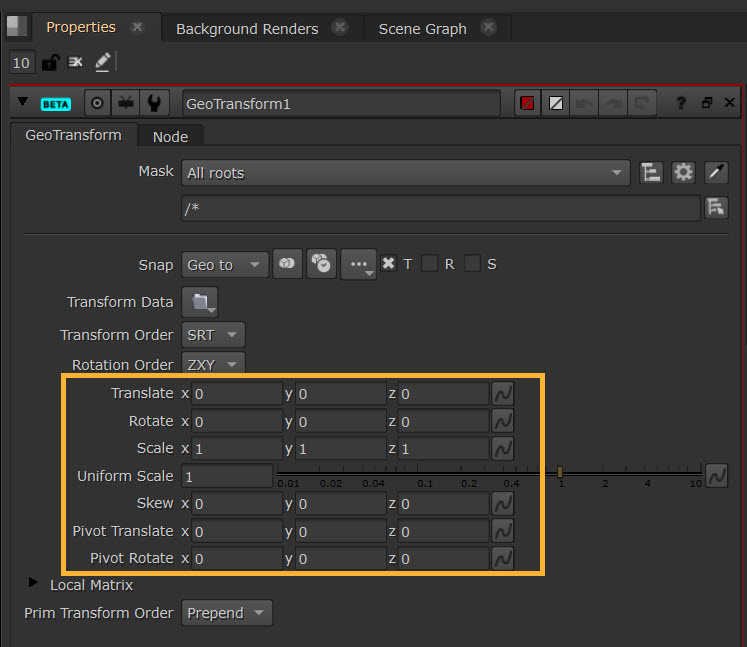This screenshot has height=647, width=747.
Task: Enable the R snap checkbox
Action: (430, 264)
